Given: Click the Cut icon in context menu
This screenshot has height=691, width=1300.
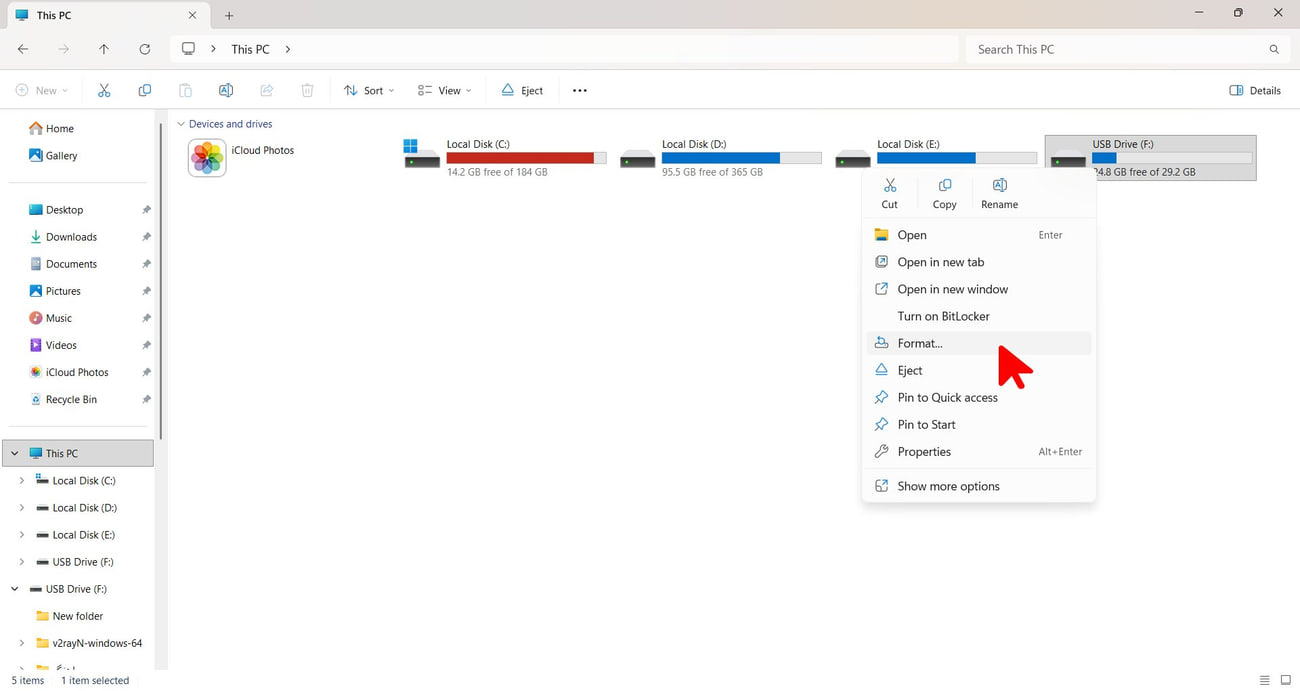Looking at the screenshot, I should [889, 186].
